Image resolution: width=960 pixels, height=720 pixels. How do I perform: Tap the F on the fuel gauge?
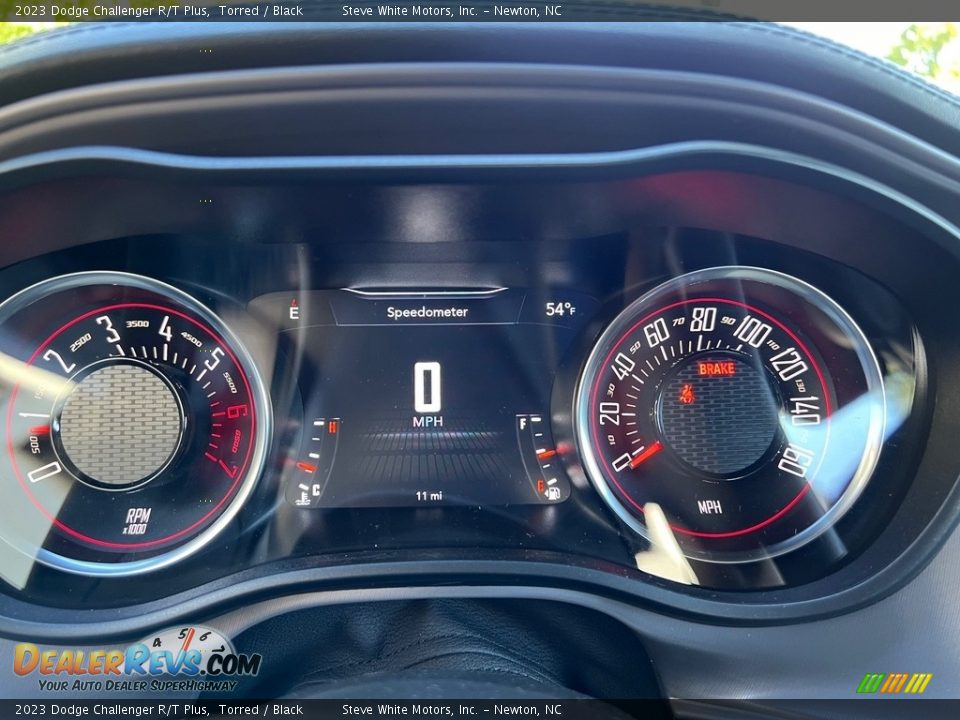pyautogui.click(x=523, y=424)
